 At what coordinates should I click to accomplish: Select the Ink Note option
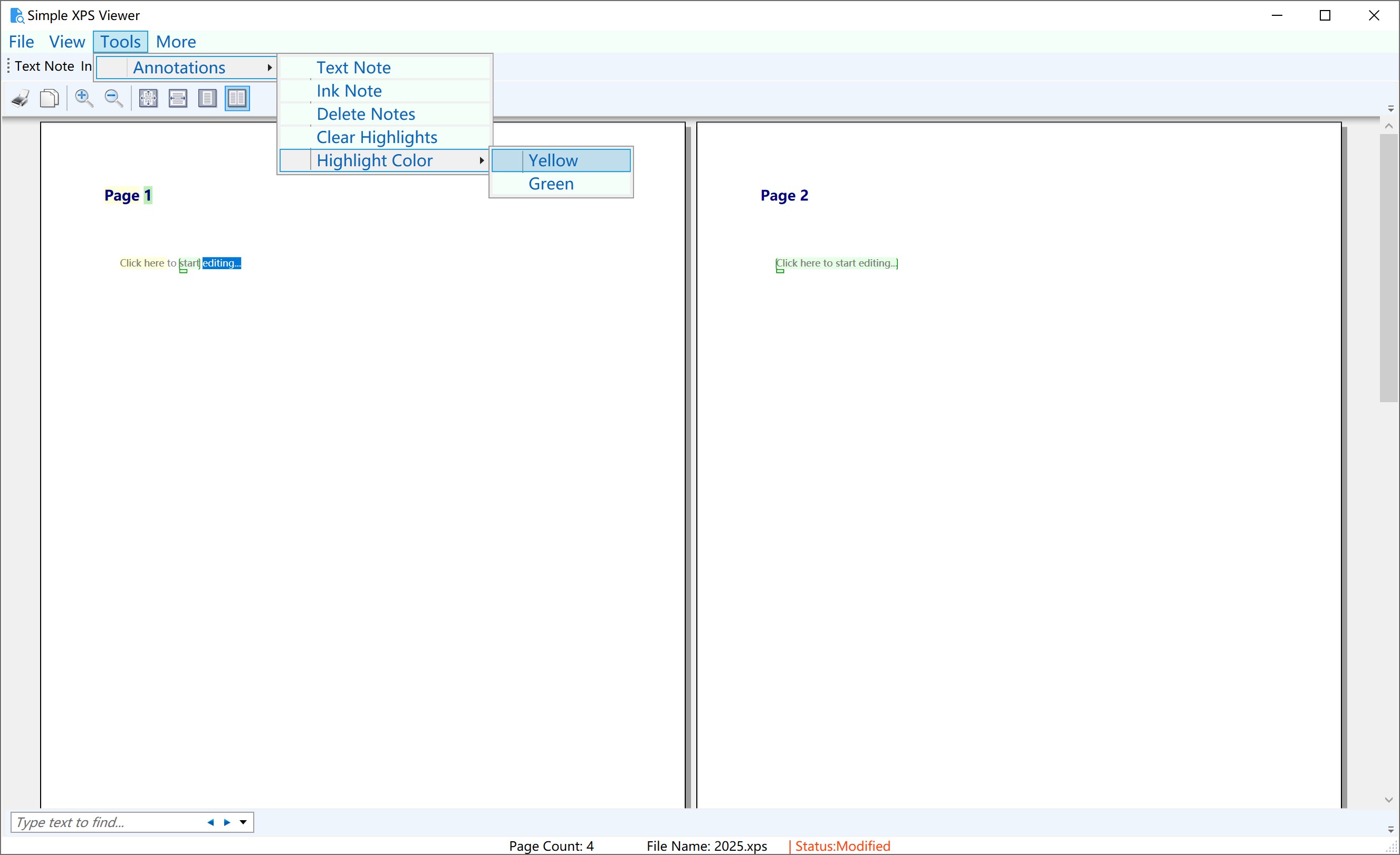(x=349, y=90)
